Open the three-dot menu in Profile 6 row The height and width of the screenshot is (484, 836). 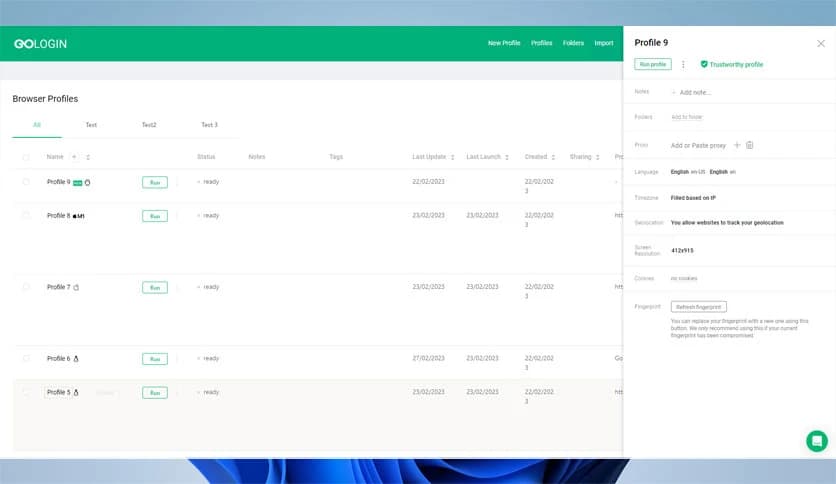click(x=177, y=359)
